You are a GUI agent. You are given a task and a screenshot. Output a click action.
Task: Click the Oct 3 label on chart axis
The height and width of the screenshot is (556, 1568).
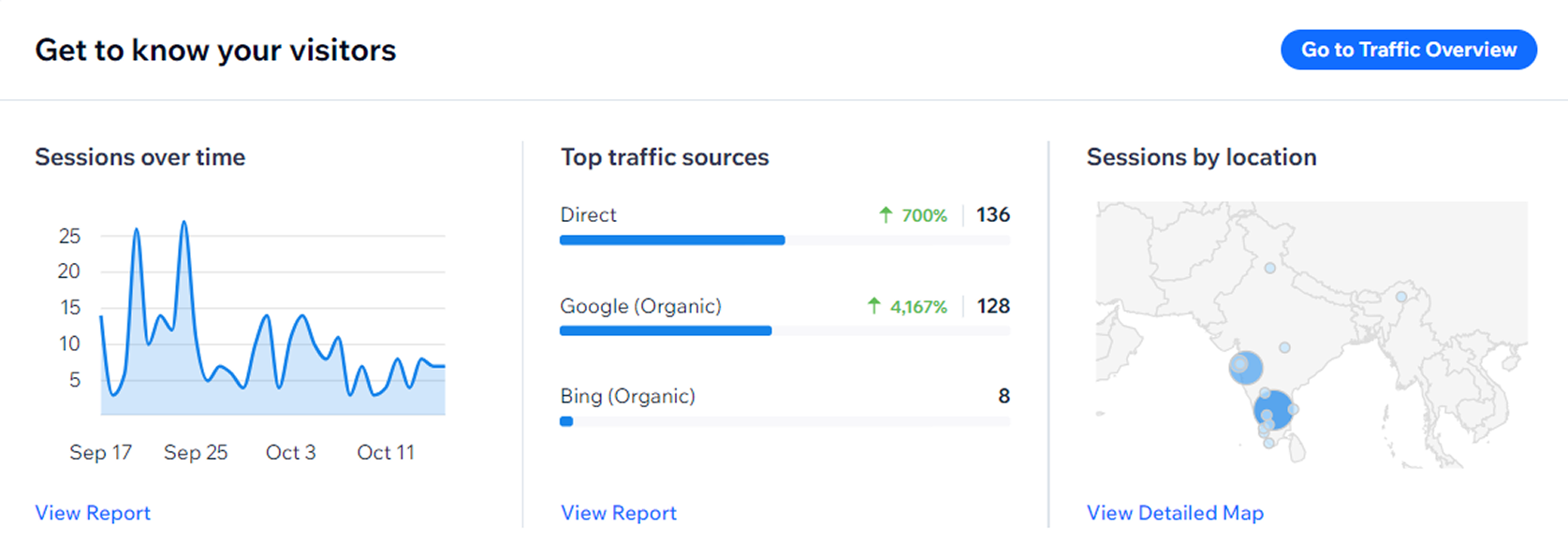291,452
